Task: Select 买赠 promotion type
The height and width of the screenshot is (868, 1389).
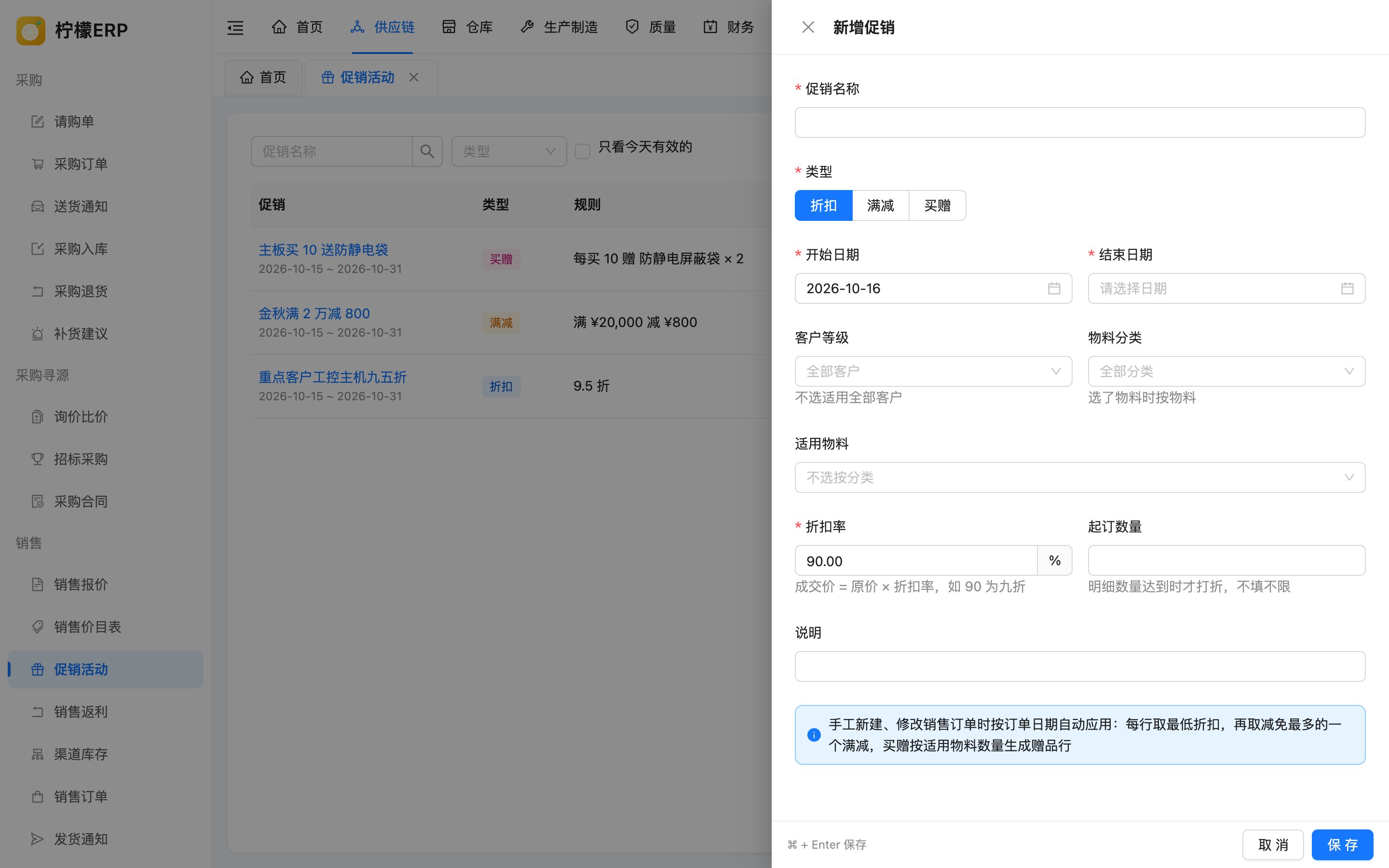Action: pyautogui.click(x=937, y=205)
